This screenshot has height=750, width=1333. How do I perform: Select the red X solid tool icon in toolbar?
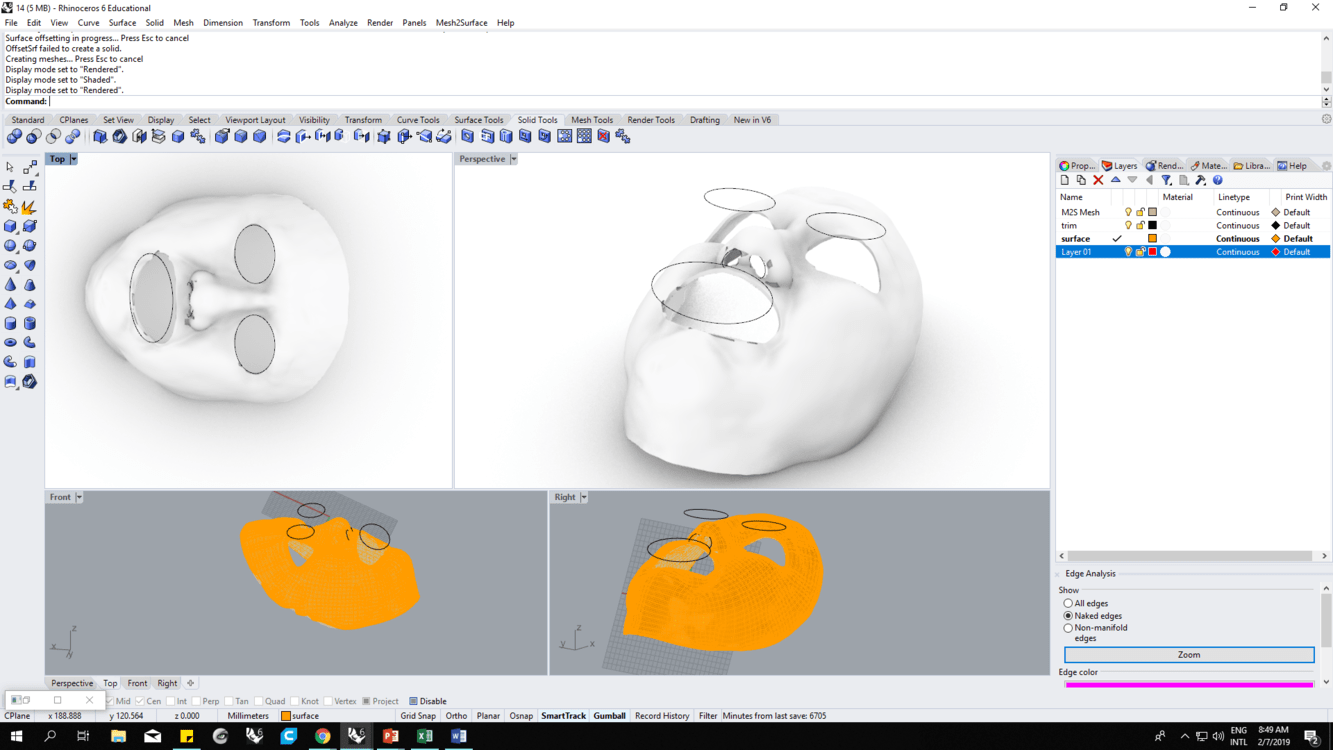[603, 136]
